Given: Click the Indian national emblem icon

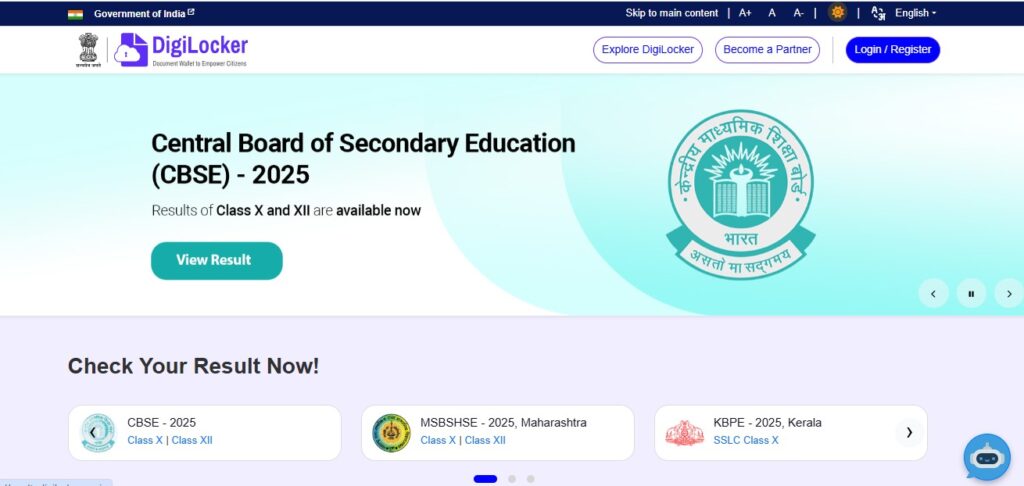Looking at the screenshot, I should coord(88,50).
